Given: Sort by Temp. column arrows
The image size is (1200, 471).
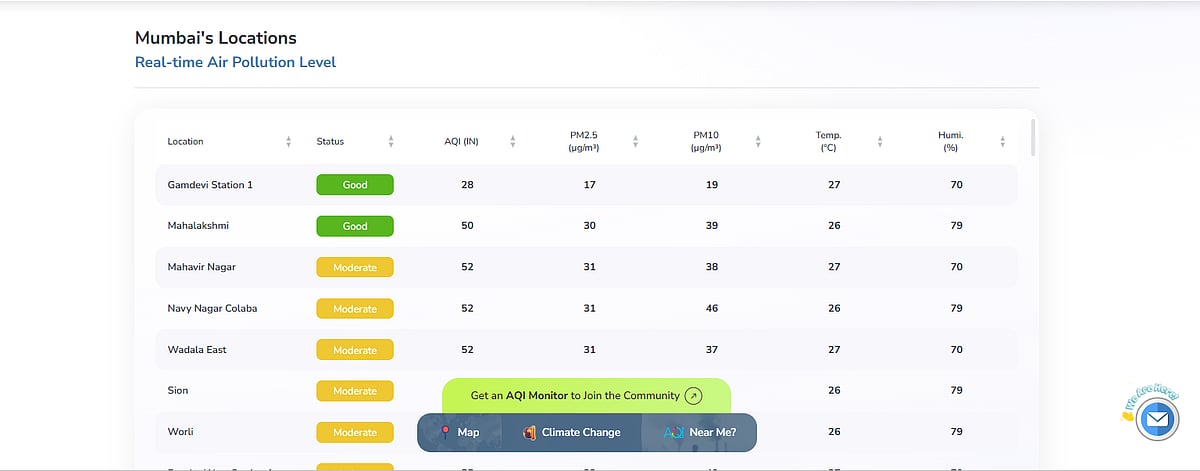Looking at the screenshot, I should point(880,142).
